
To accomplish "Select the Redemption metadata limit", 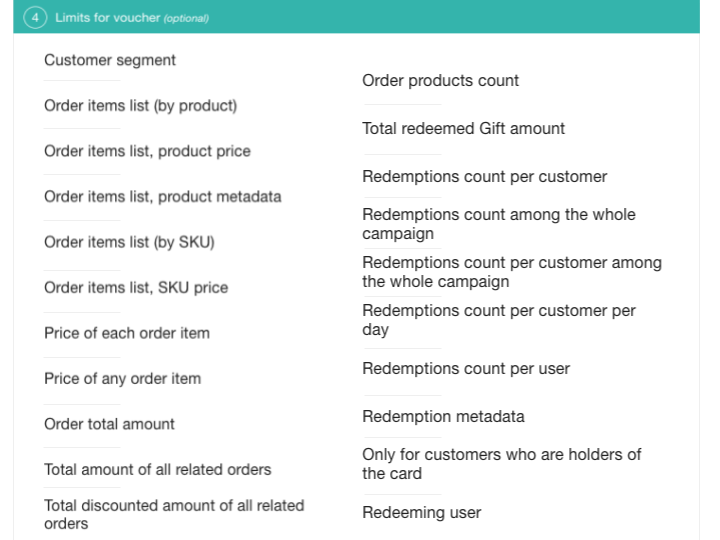I will pyautogui.click(x=443, y=416).
